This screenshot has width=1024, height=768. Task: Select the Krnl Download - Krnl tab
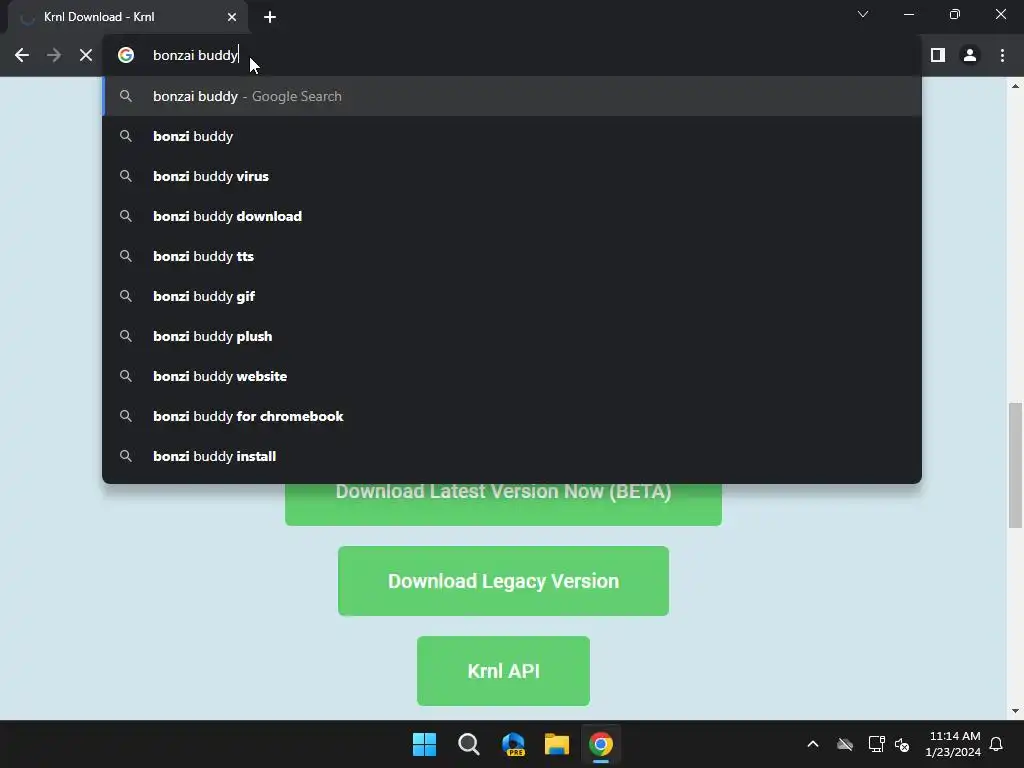127,17
